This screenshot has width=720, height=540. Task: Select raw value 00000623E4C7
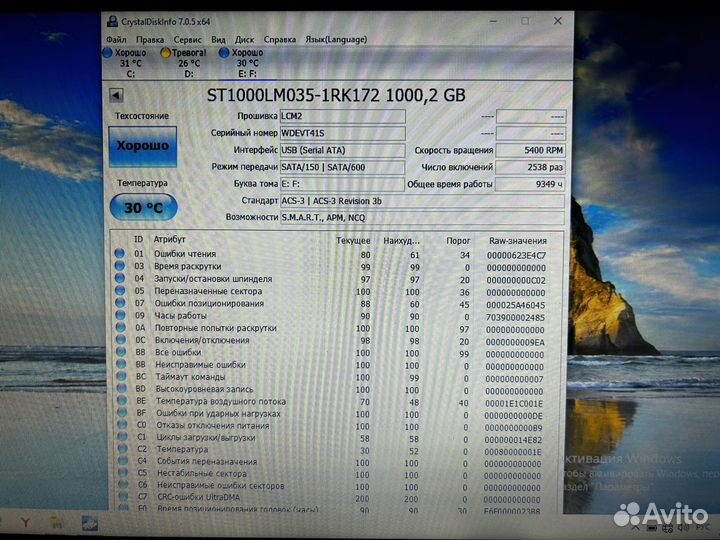pos(516,255)
